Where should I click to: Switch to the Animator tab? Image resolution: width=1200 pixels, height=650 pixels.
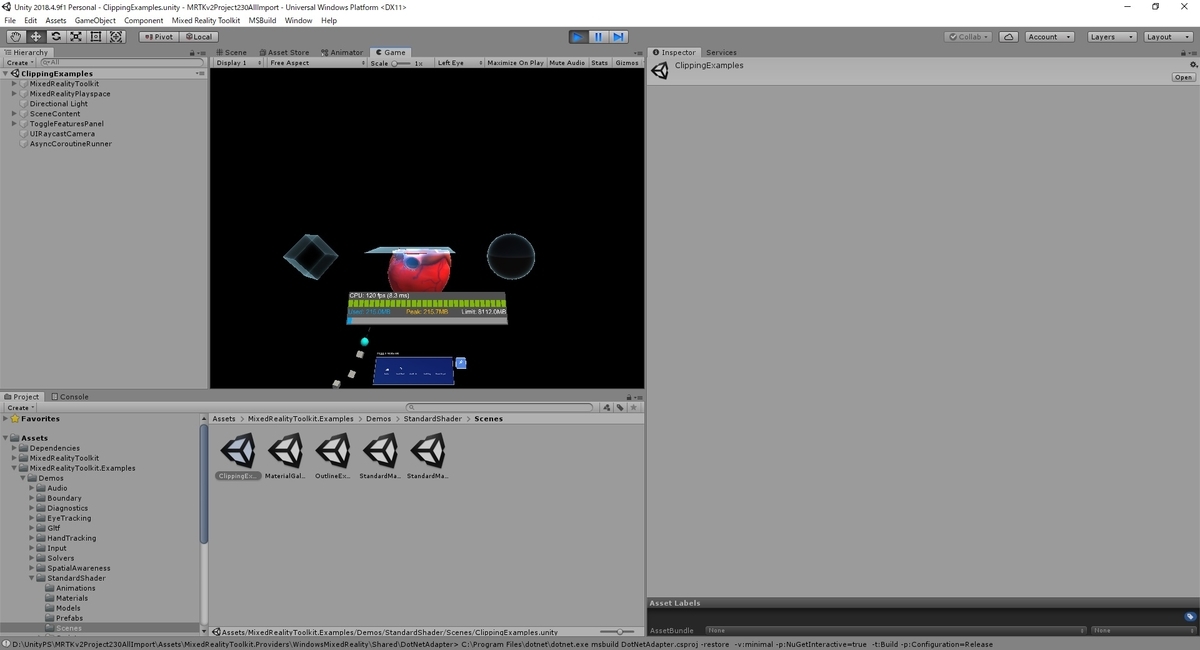click(x=343, y=52)
